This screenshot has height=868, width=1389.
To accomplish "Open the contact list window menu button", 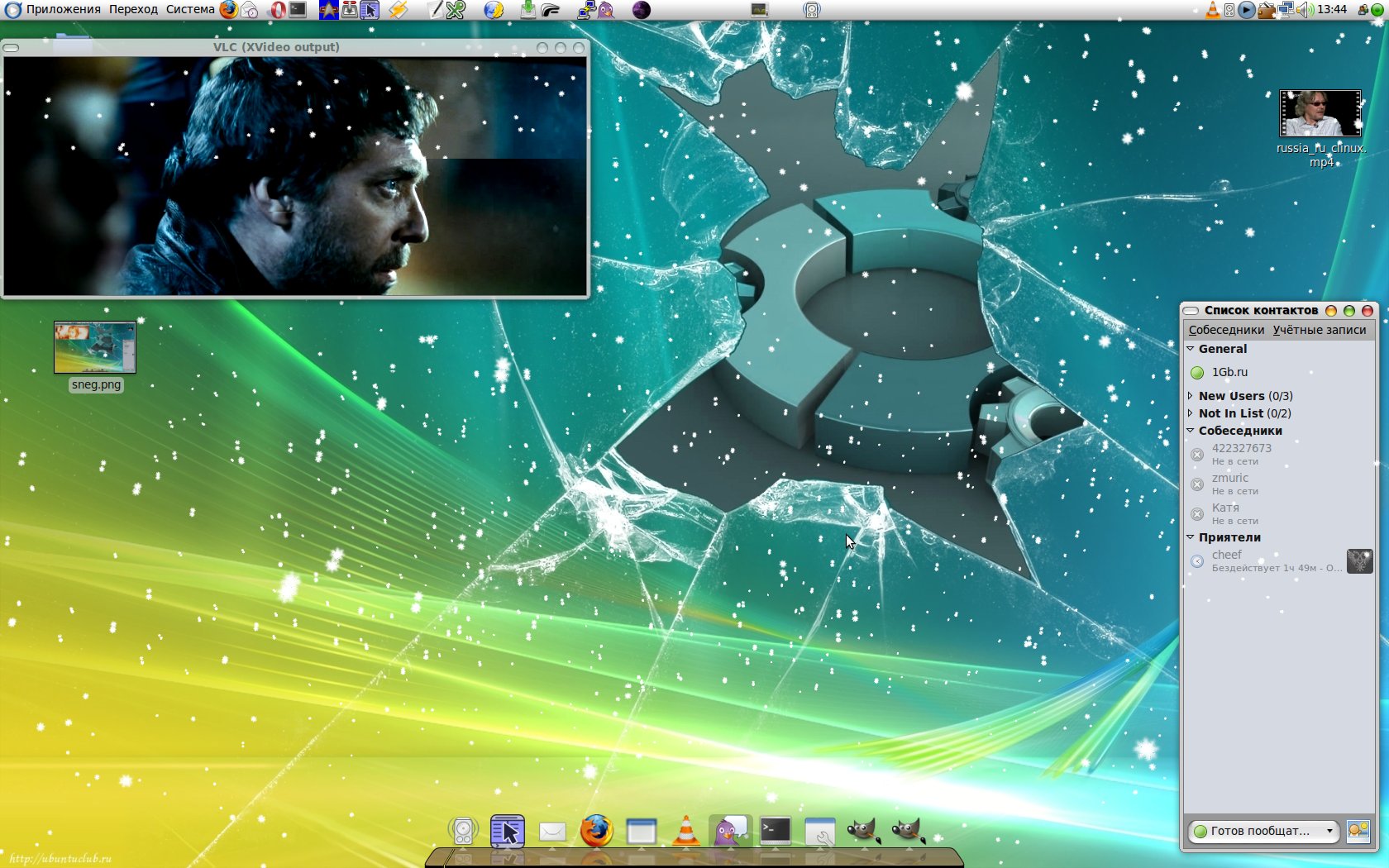I will point(1191,311).
